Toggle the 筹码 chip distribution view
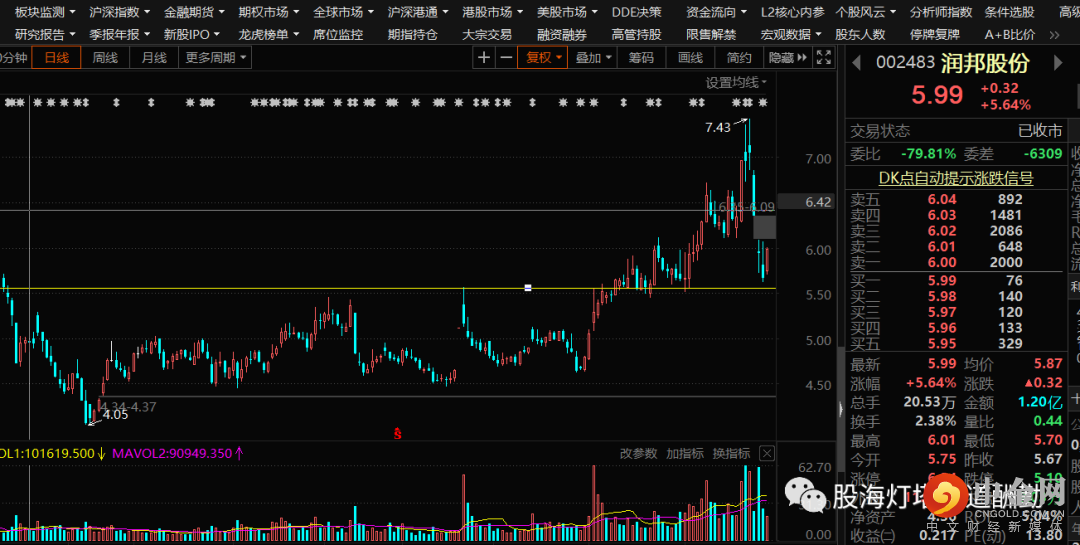The image size is (1080, 545). point(641,58)
